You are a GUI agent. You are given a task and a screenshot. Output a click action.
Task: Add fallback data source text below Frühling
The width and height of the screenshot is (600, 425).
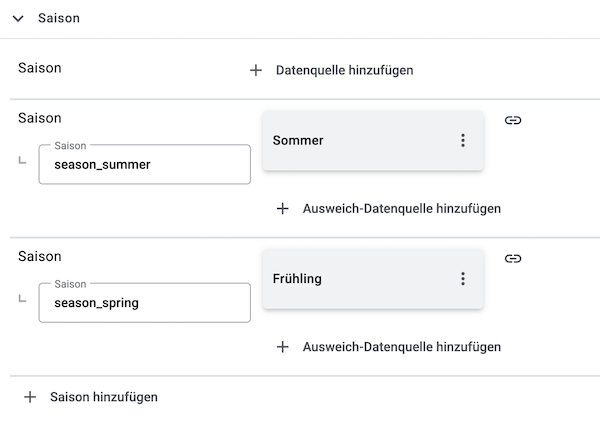point(401,347)
